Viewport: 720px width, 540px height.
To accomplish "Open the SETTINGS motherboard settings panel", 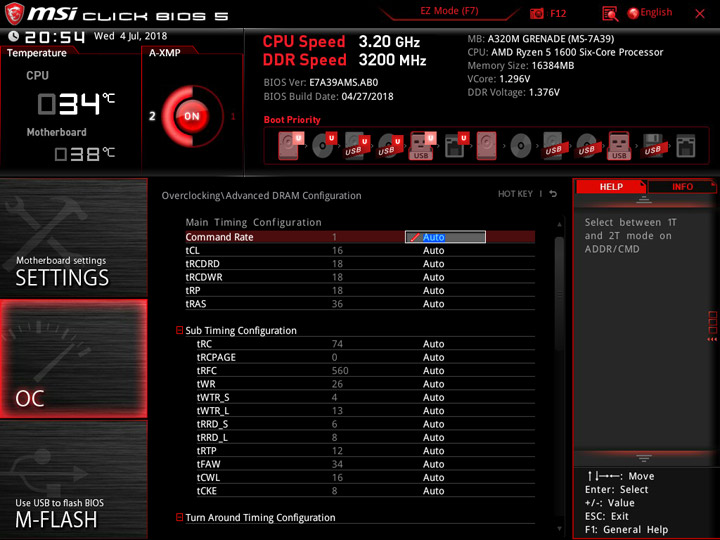I will (x=73, y=237).
